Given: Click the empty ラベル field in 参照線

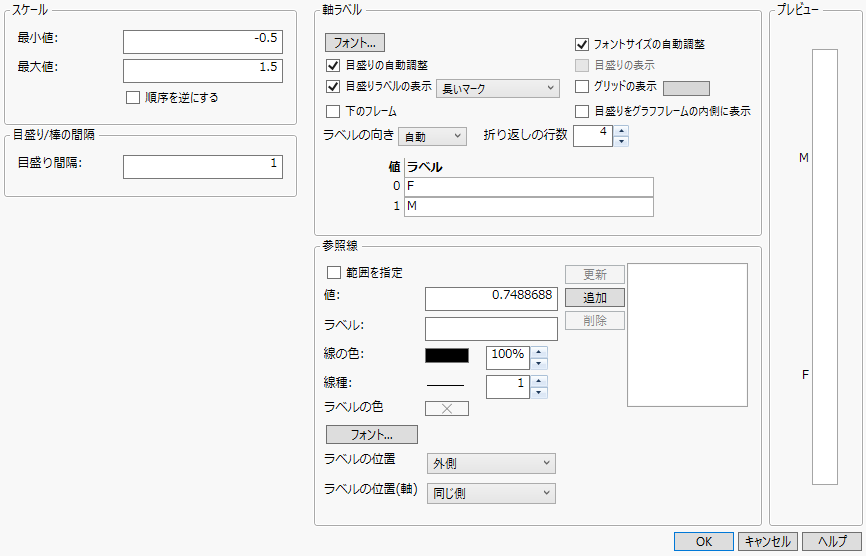Looking at the screenshot, I should tap(491, 329).
